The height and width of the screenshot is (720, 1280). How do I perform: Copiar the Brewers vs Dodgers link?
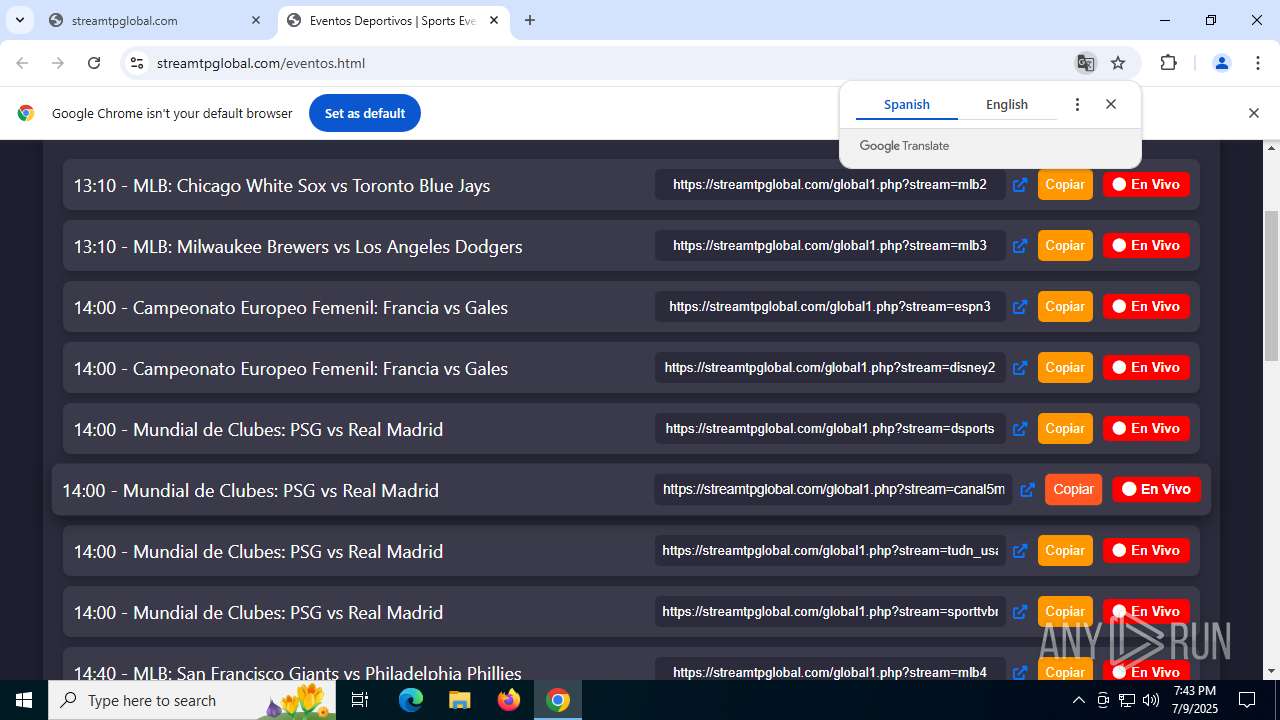1065,246
